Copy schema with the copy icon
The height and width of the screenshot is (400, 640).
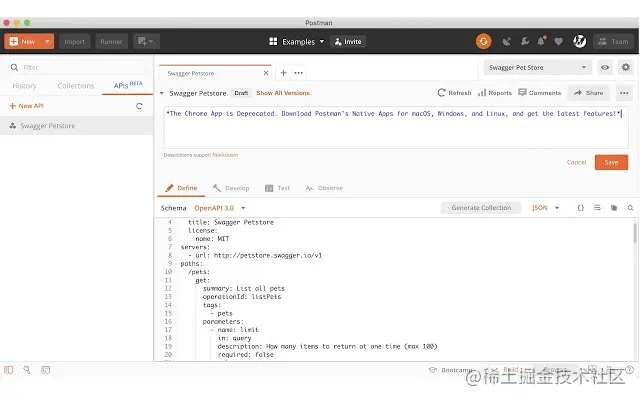pos(613,208)
